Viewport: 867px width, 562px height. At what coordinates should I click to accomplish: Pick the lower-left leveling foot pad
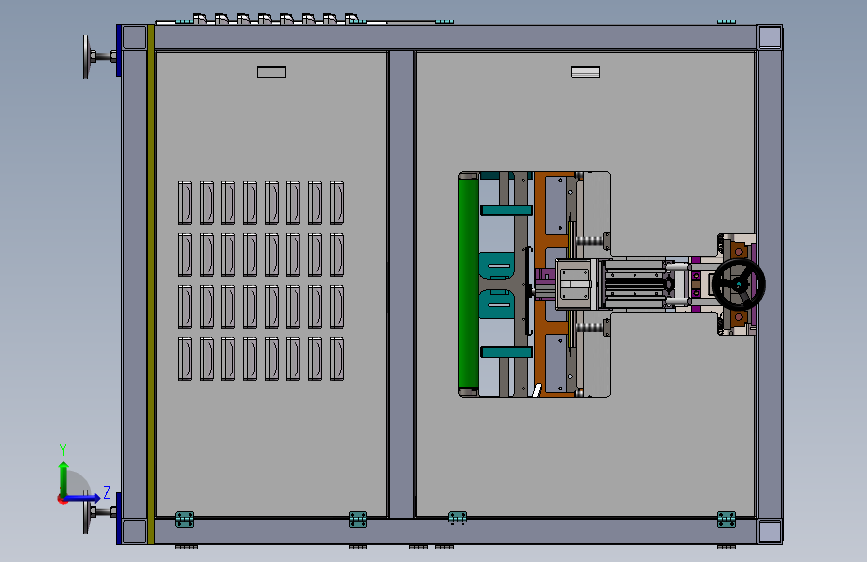[x=86, y=513]
